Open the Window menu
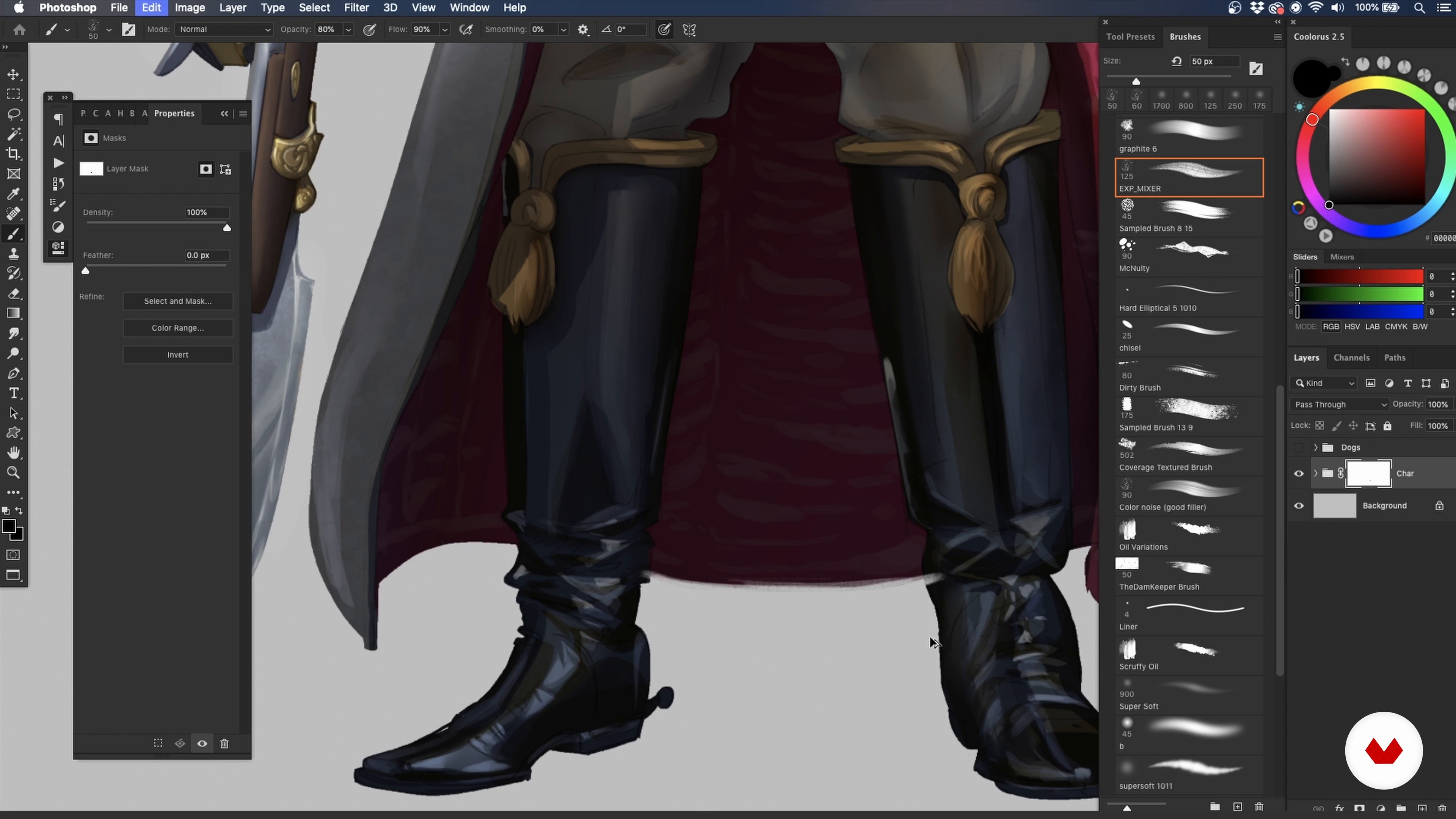 pyautogui.click(x=469, y=7)
